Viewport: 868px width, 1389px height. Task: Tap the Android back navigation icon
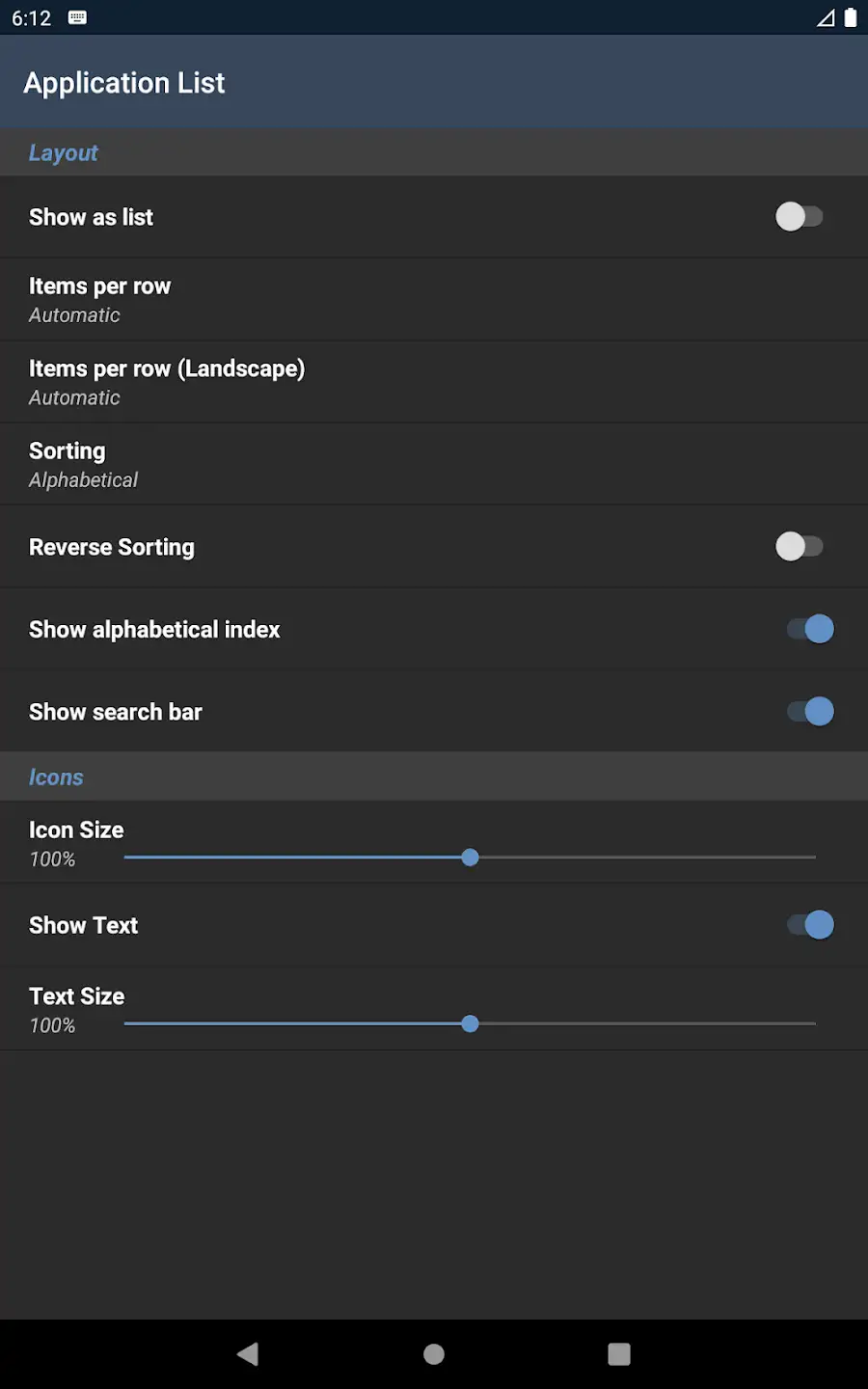248,1354
